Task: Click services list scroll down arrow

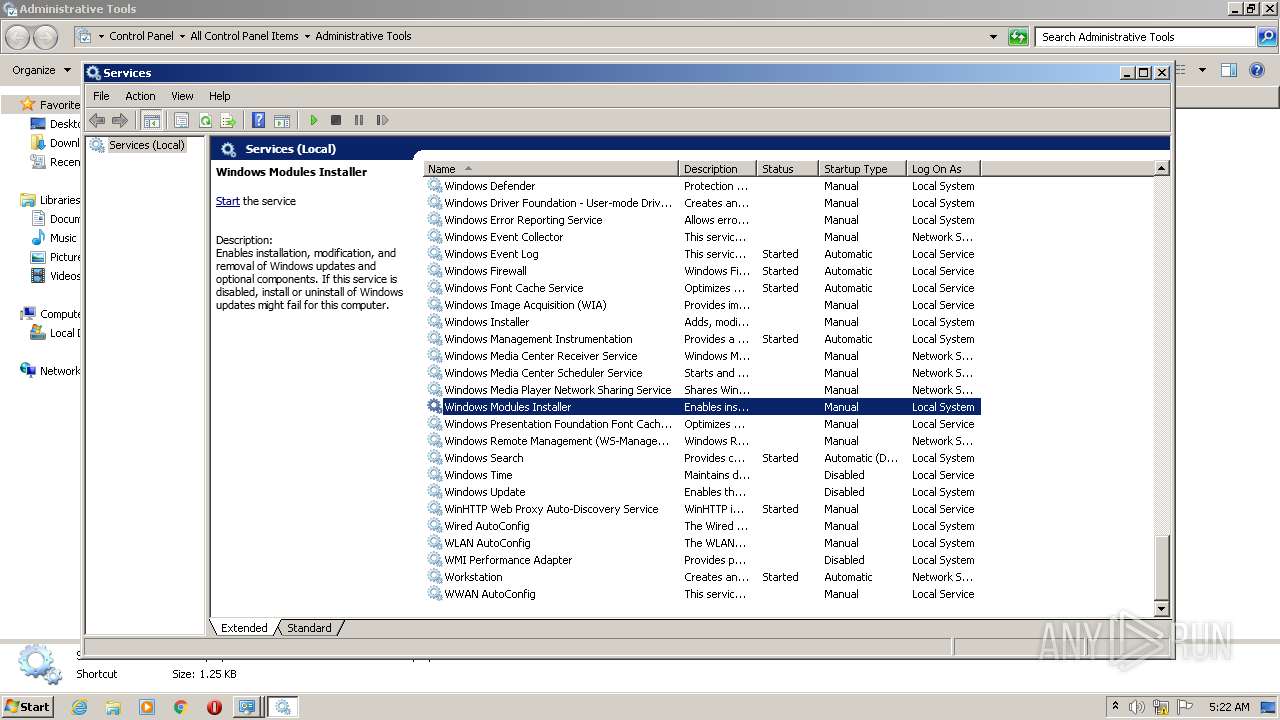Action: pos(1161,608)
